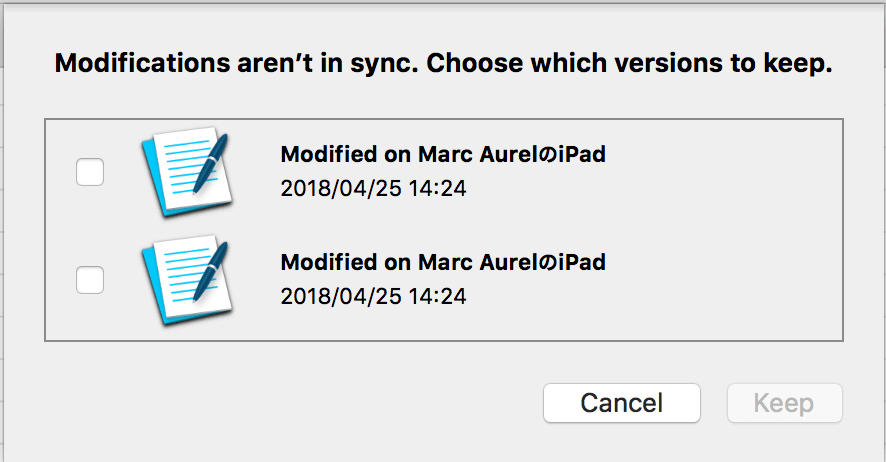Click blank dialog area left of Cancel
This screenshot has width=886, height=462.
(283, 403)
